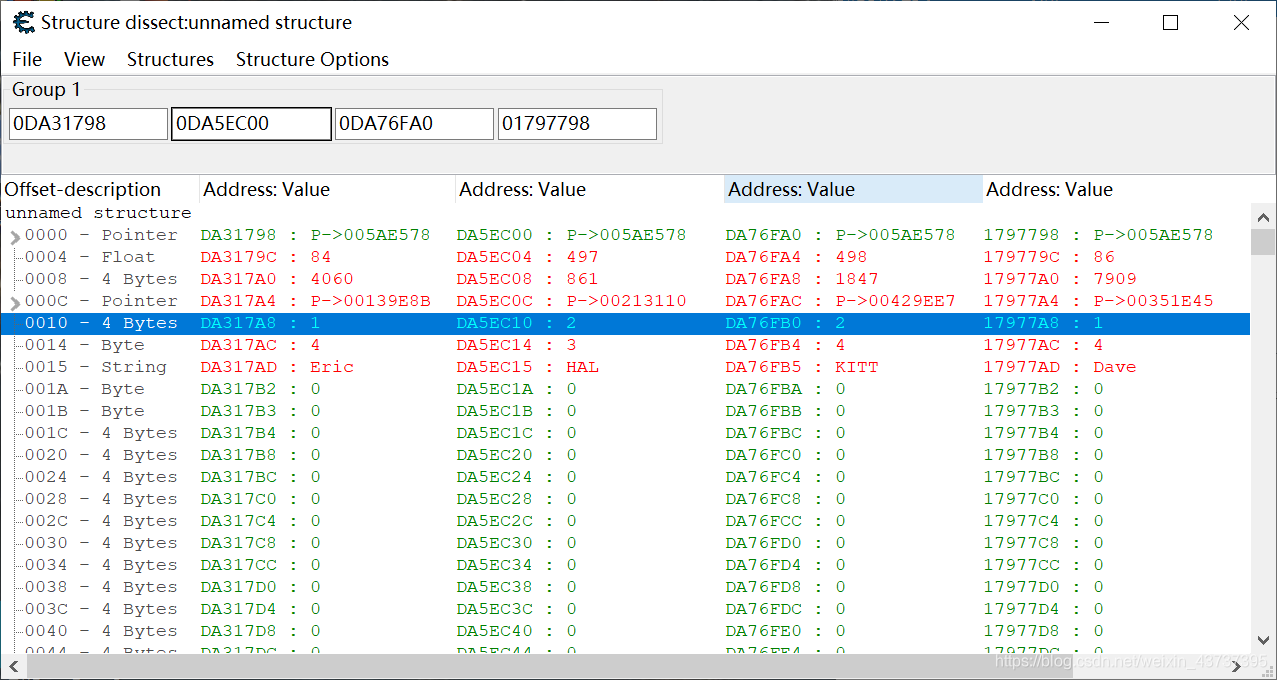The height and width of the screenshot is (680, 1277).
Task: Expand the 000C Pointer tree node
Action: click(15, 303)
